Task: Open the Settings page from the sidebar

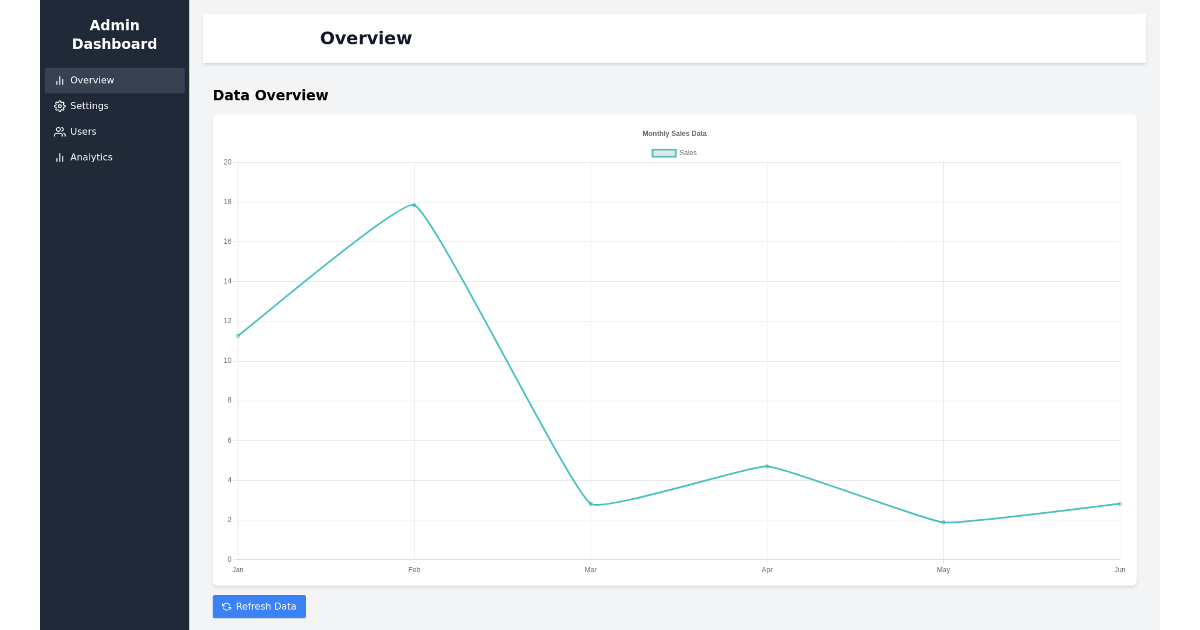Action: coord(89,105)
